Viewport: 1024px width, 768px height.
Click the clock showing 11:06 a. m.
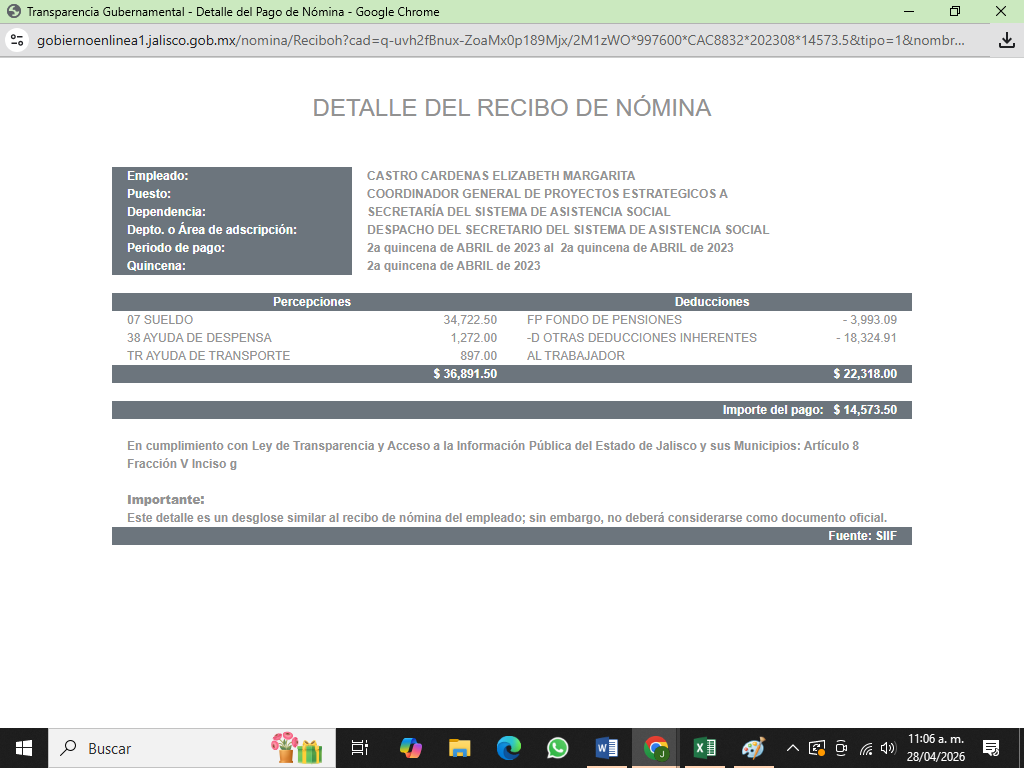[936, 739]
